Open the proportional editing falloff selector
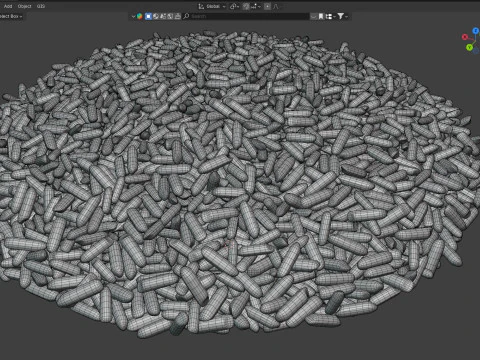The width and height of the screenshot is (480, 360). pyautogui.click(x=276, y=6)
